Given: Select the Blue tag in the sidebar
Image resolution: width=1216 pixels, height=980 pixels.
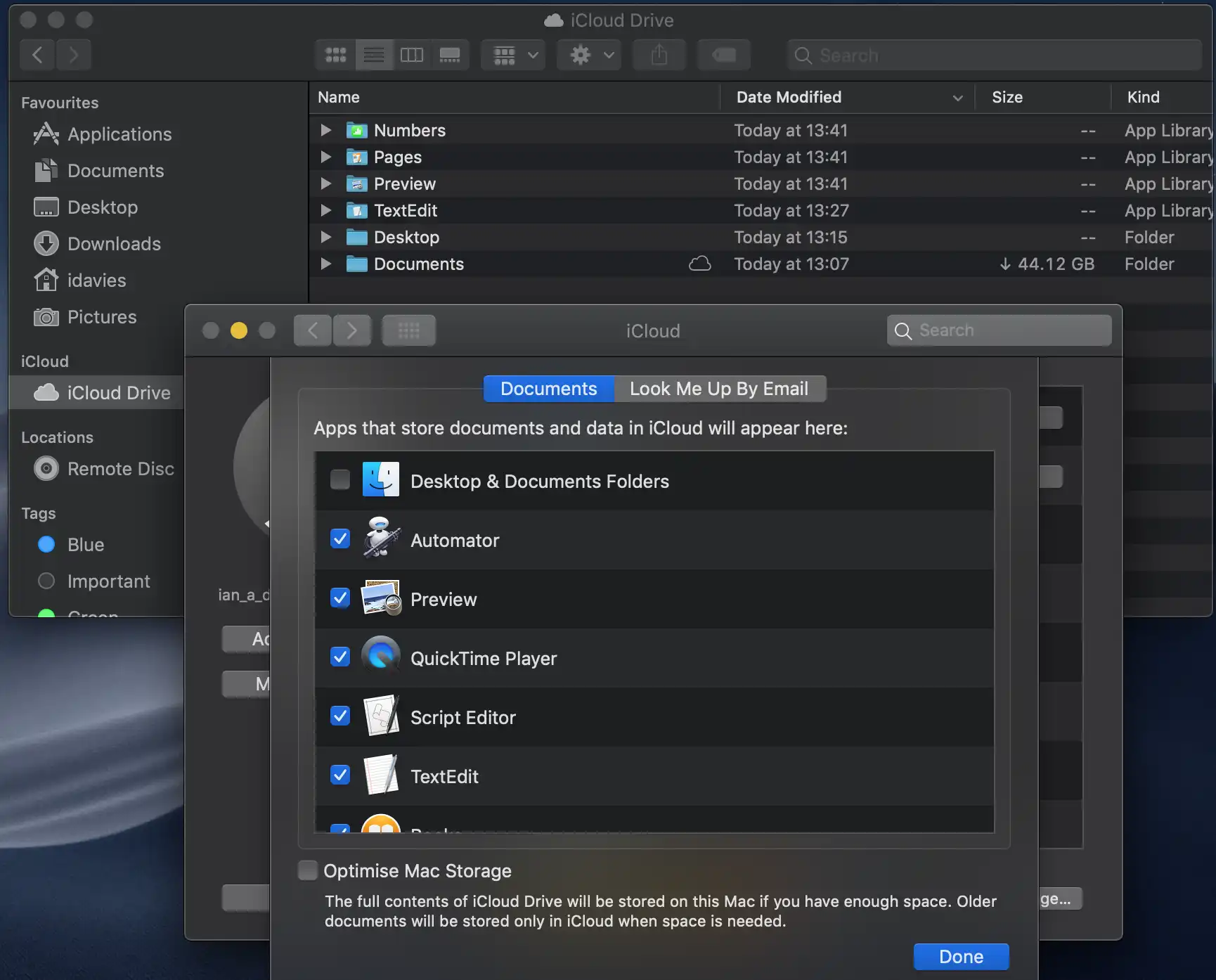Looking at the screenshot, I should click(x=84, y=545).
